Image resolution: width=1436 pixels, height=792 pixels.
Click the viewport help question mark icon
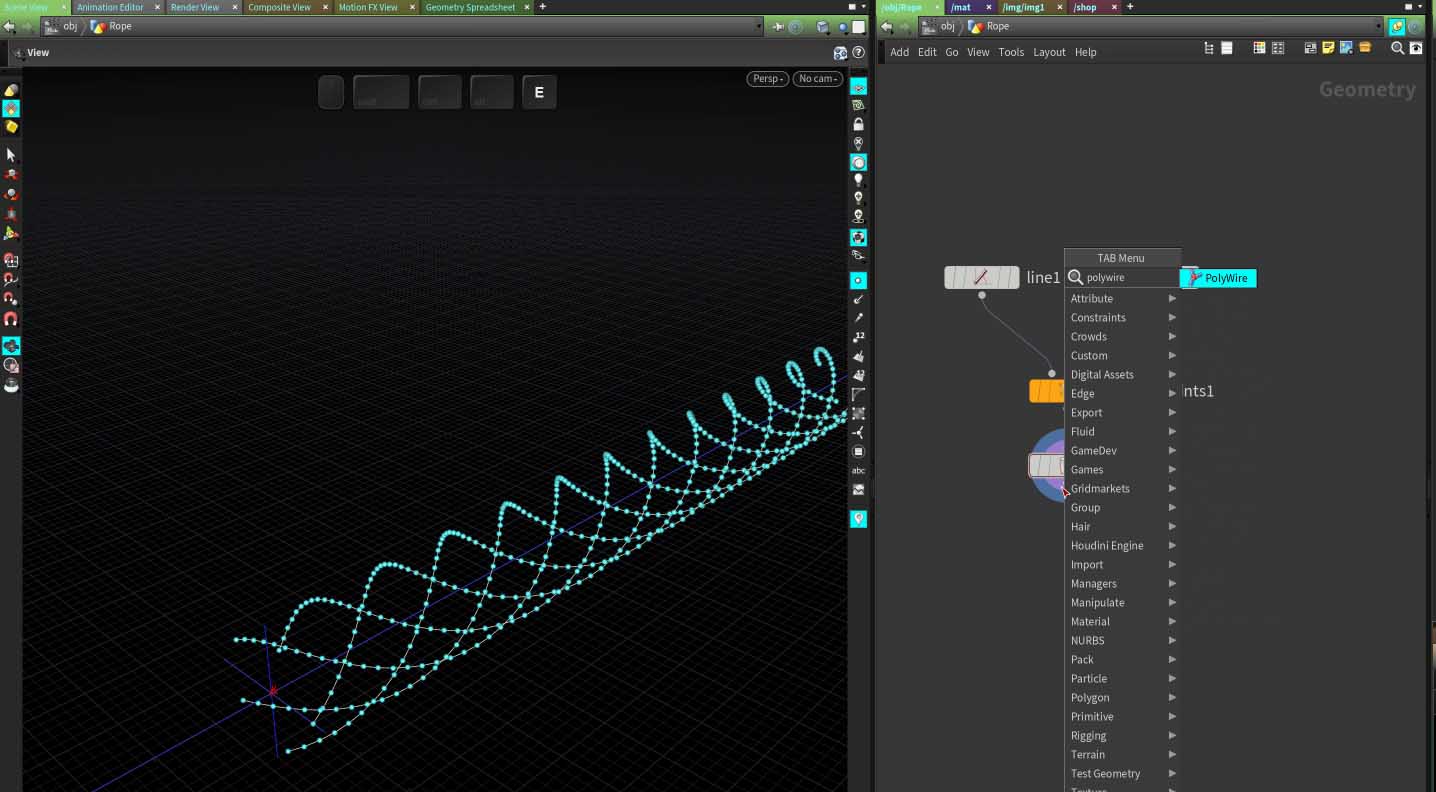pos(858,53)
